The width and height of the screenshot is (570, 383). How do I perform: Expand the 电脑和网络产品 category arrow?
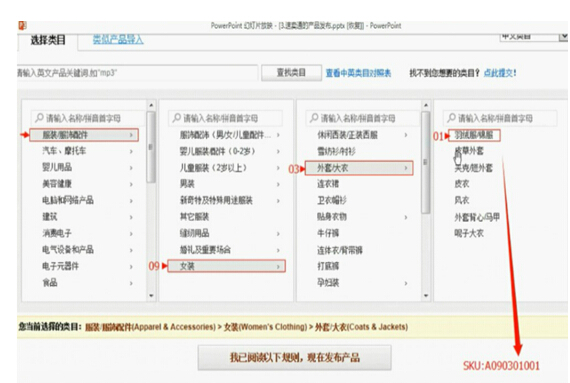(x=131, y=201)
